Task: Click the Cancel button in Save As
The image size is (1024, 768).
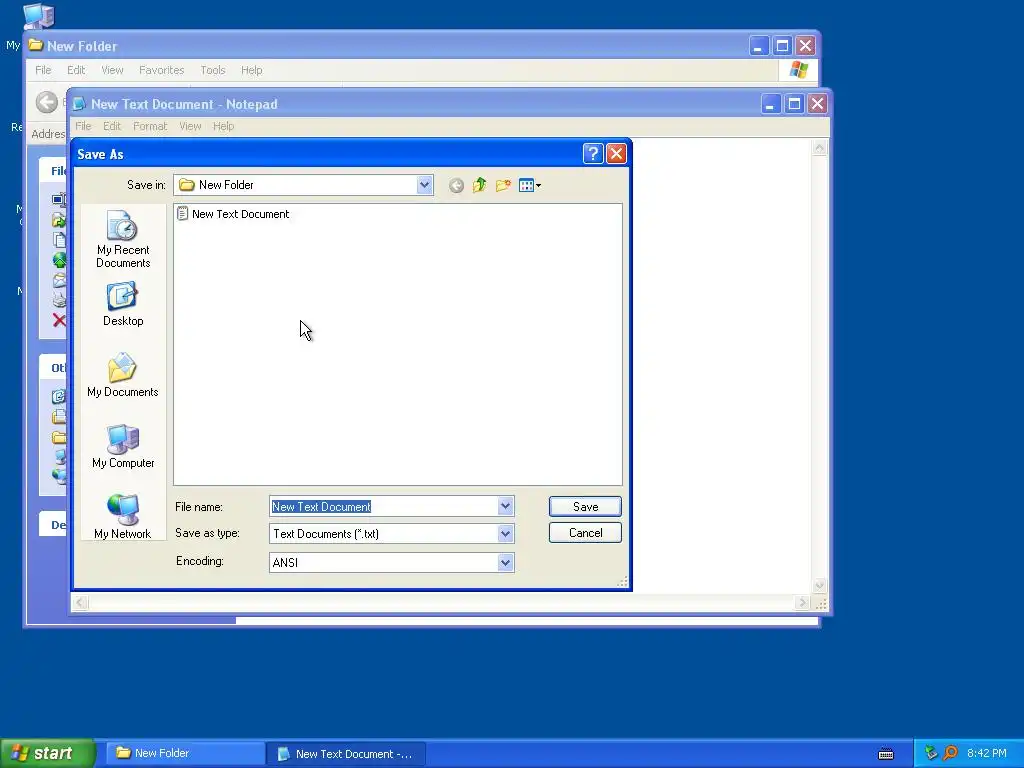Action: point(585,533)
